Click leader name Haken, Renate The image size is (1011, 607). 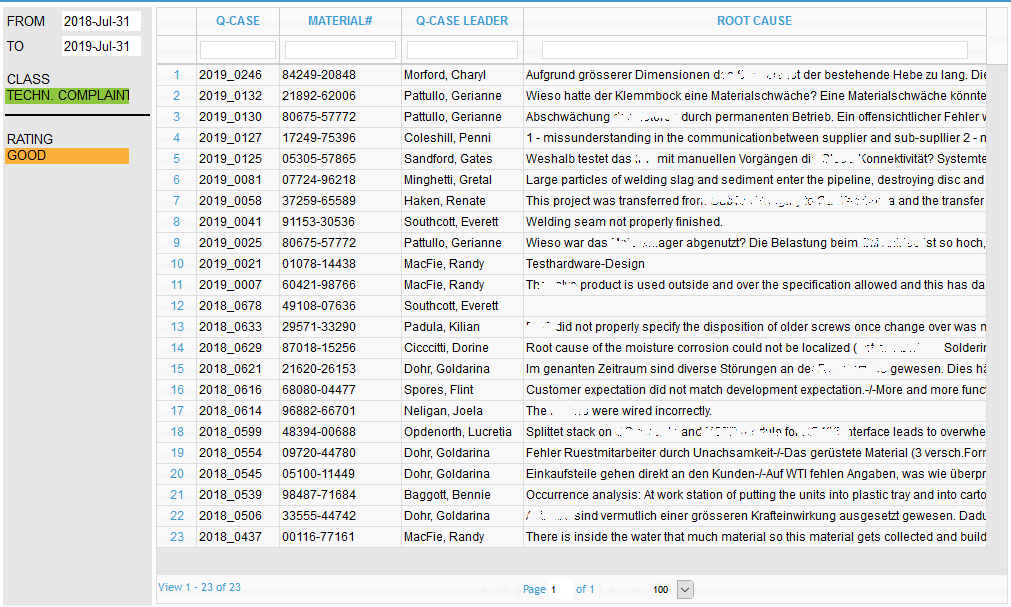(445, 201)
